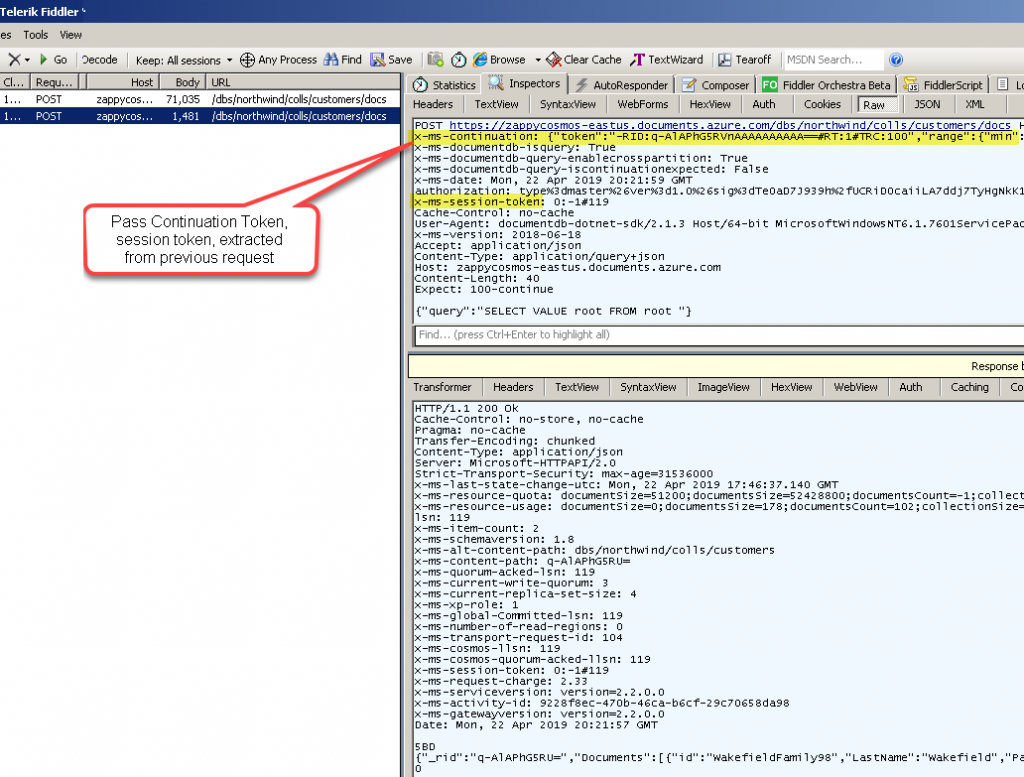Open the Any Process targeting icon
Screen dimensions: 1024x777
click(x=277, y=59)
